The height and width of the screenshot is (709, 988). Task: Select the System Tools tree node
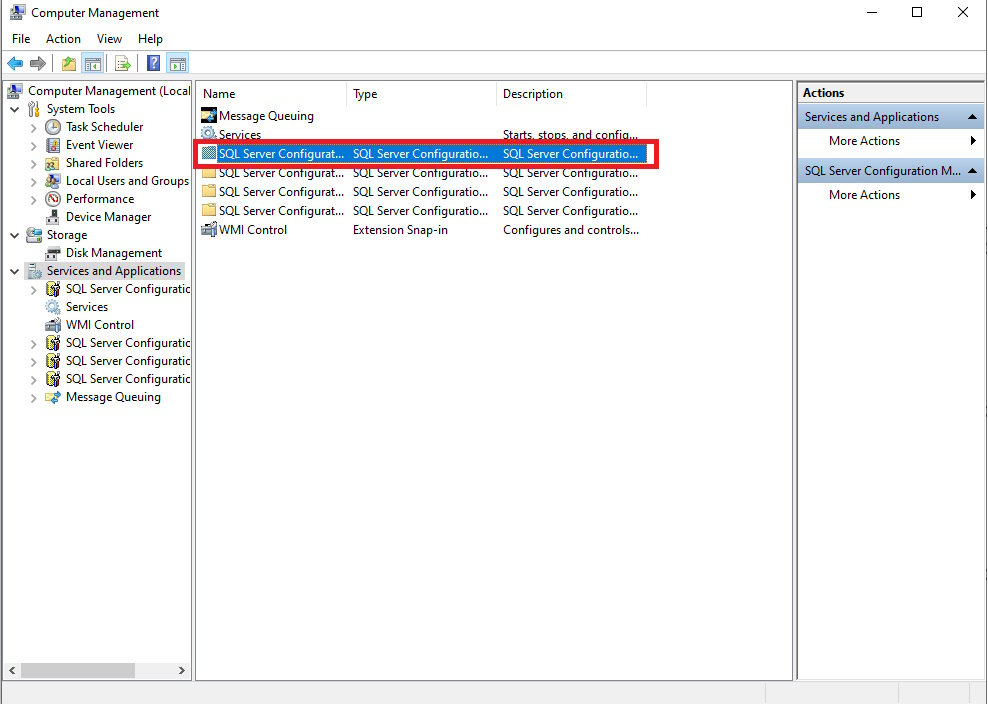pos(81,109)
